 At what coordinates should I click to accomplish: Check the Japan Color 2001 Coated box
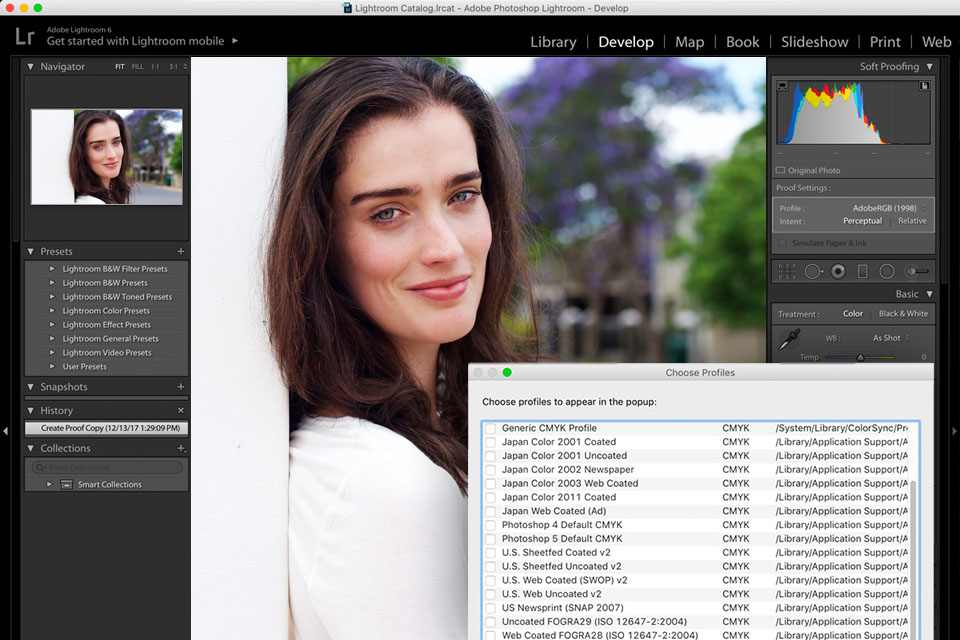tap(490, 442)
